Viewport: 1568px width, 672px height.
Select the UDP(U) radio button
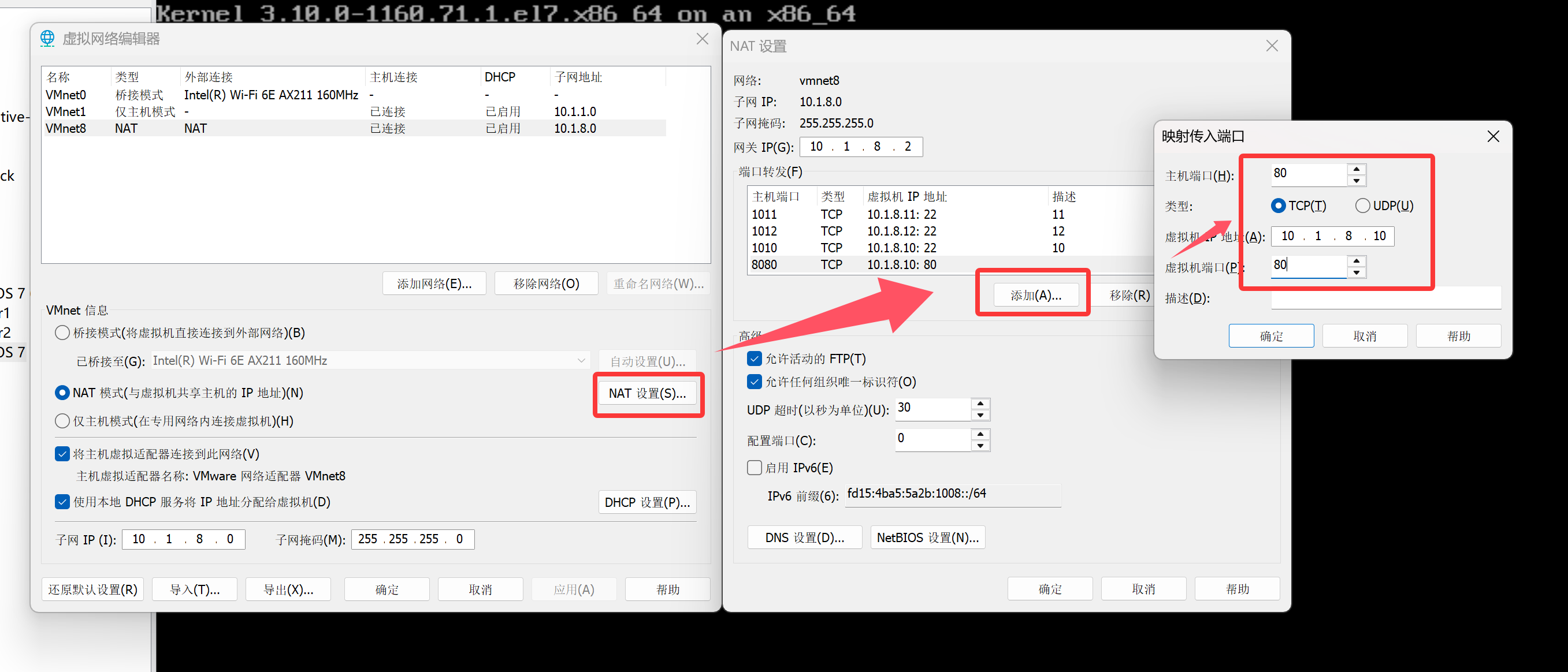click(1362, 206)
